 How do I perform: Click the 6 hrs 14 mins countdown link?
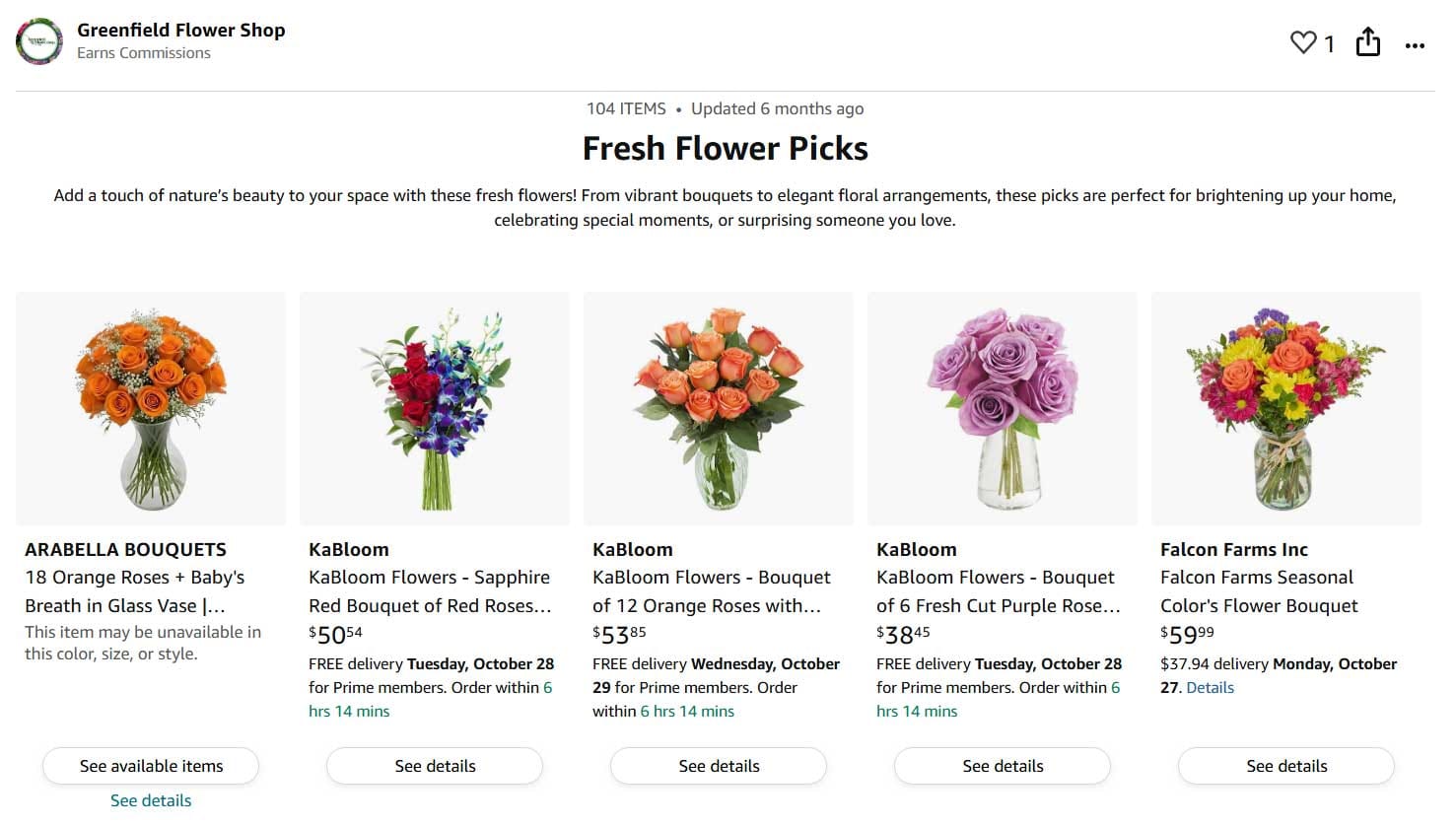pos(349,711)
